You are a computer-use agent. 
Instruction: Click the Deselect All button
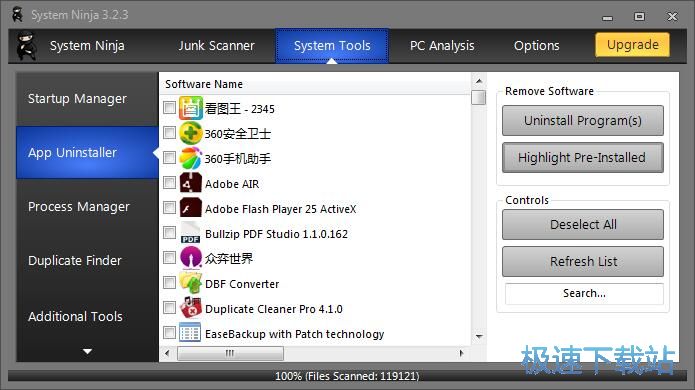(x=583, y=225)
